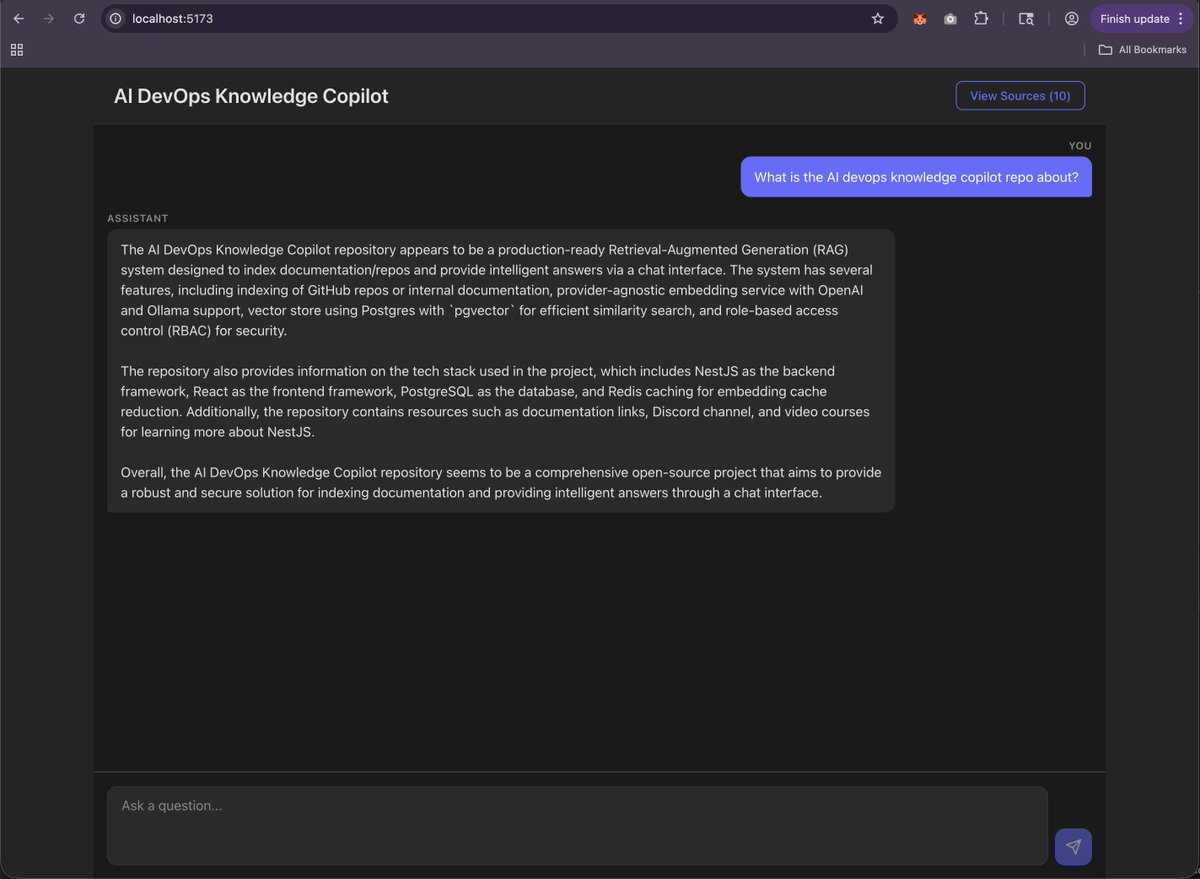Open the Extensions puzzle menu
The height and width of the screenshot is (879, 1200).
pos(981,18)
